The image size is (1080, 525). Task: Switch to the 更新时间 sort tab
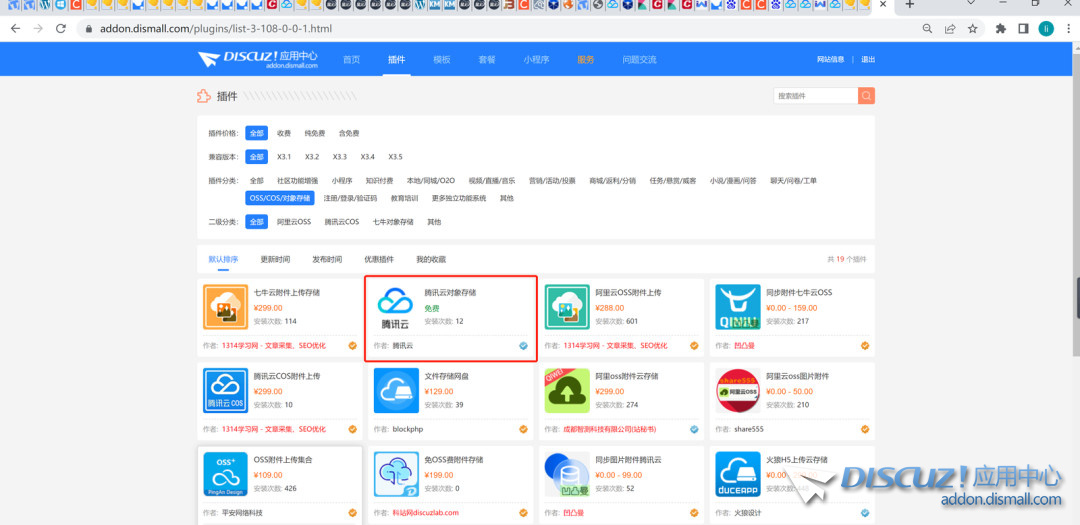click(275, 259)
